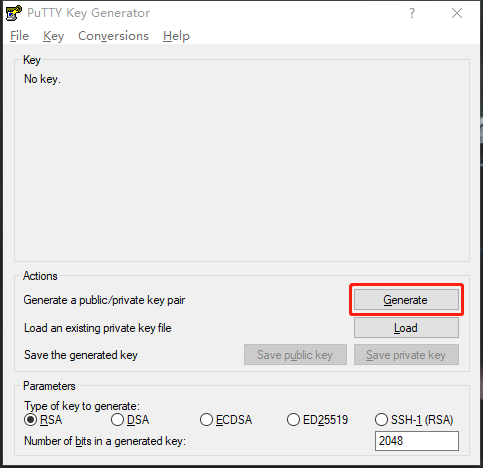Viewport: 483px width, 468px height.
Task: Click the Load button for existing key
Action: tap(406, 328)
